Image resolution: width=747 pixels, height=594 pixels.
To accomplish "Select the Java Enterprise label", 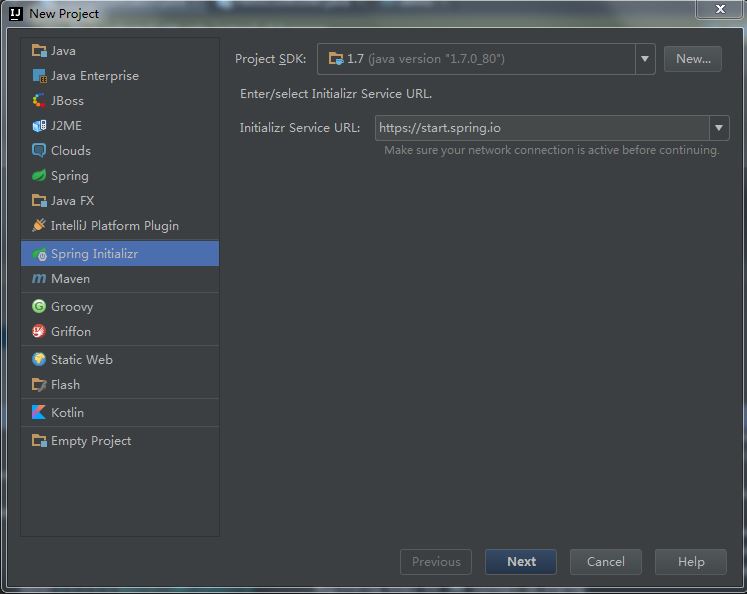I will tap(95, 76).
